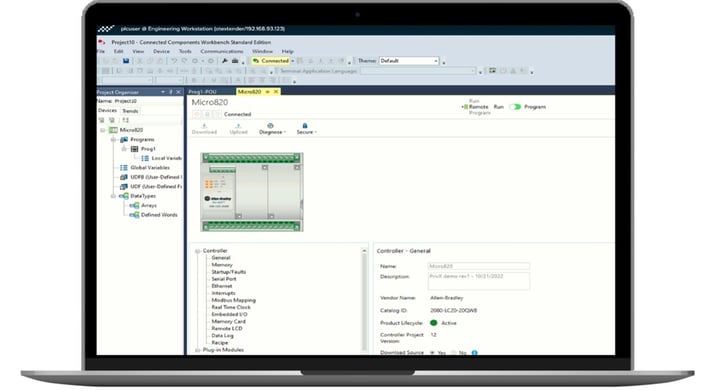Image resolution: width=704 pixels, height=391 pixels.
Task: Click the Secure lock icon
Action: coord(305,126)
